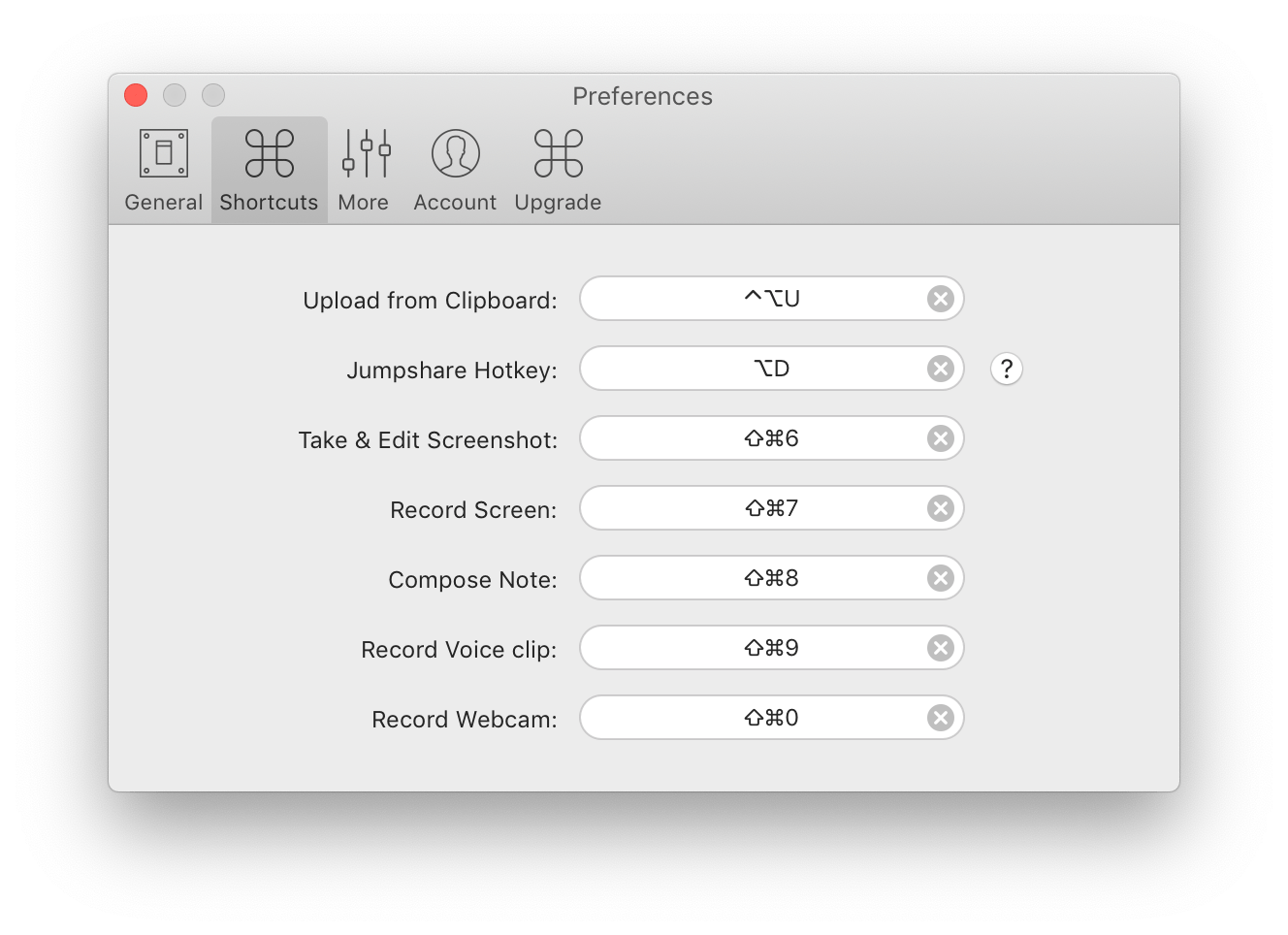Select the Shortcuts toolbar icon
This screenshot has height=935, width=1288.
tap(269, 170)
